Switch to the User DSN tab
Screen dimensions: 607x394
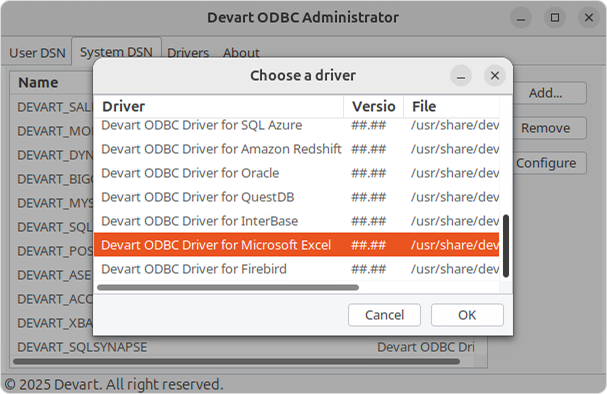point(37,53)
